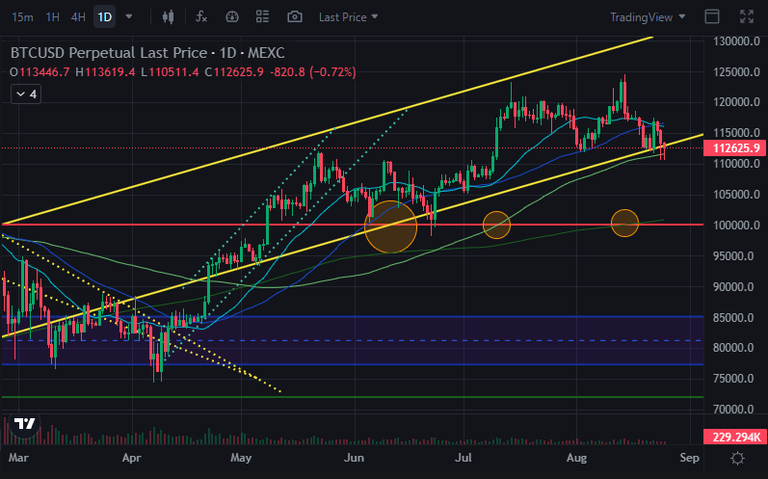Open the Last Price dropdown
This screenshot has width=768, height=479.
click(x=348, y=17)
